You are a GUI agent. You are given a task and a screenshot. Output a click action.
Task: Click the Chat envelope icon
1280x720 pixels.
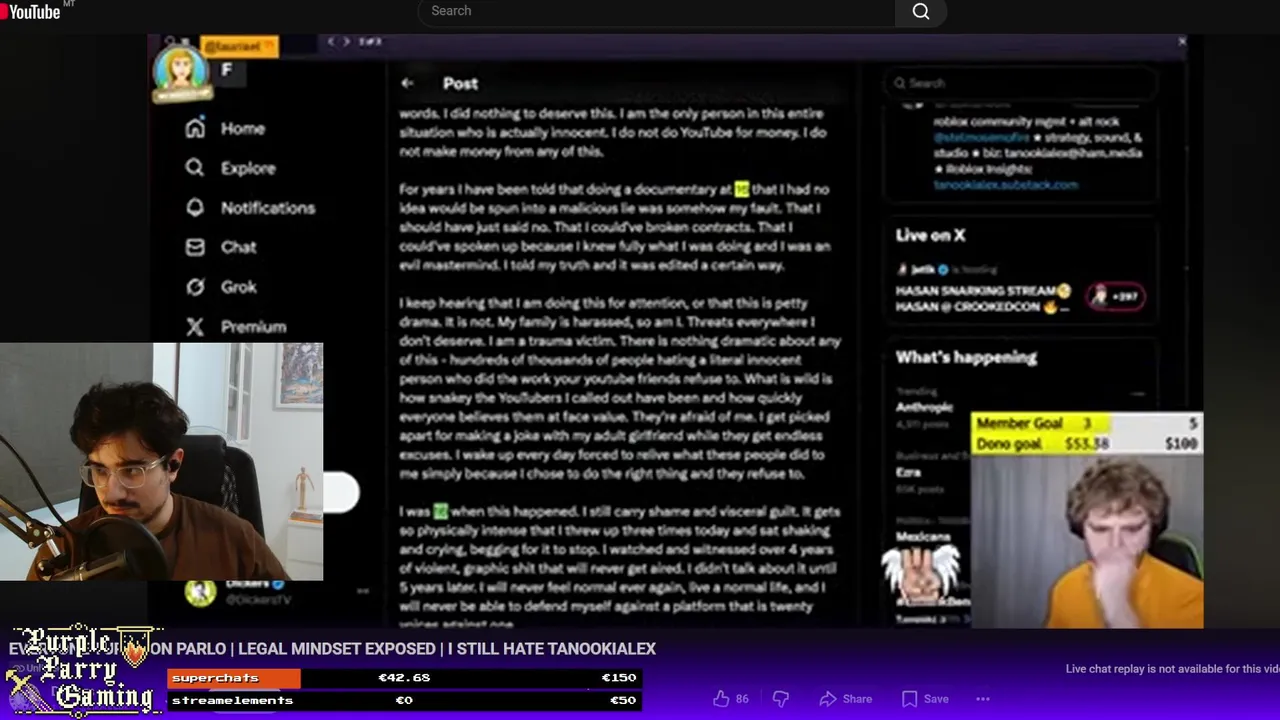pyautogui.click(x=195, y=247)
